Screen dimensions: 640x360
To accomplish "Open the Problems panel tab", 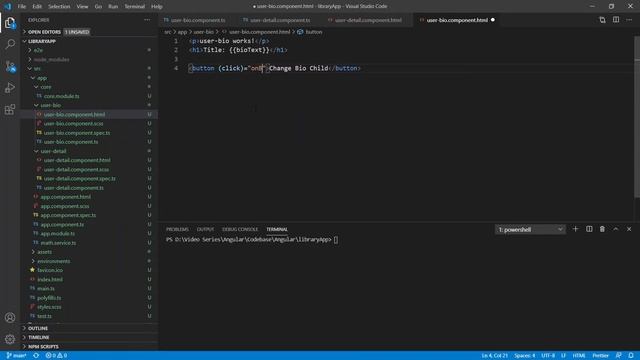I will pyautogui.click(x=177, y=229).
